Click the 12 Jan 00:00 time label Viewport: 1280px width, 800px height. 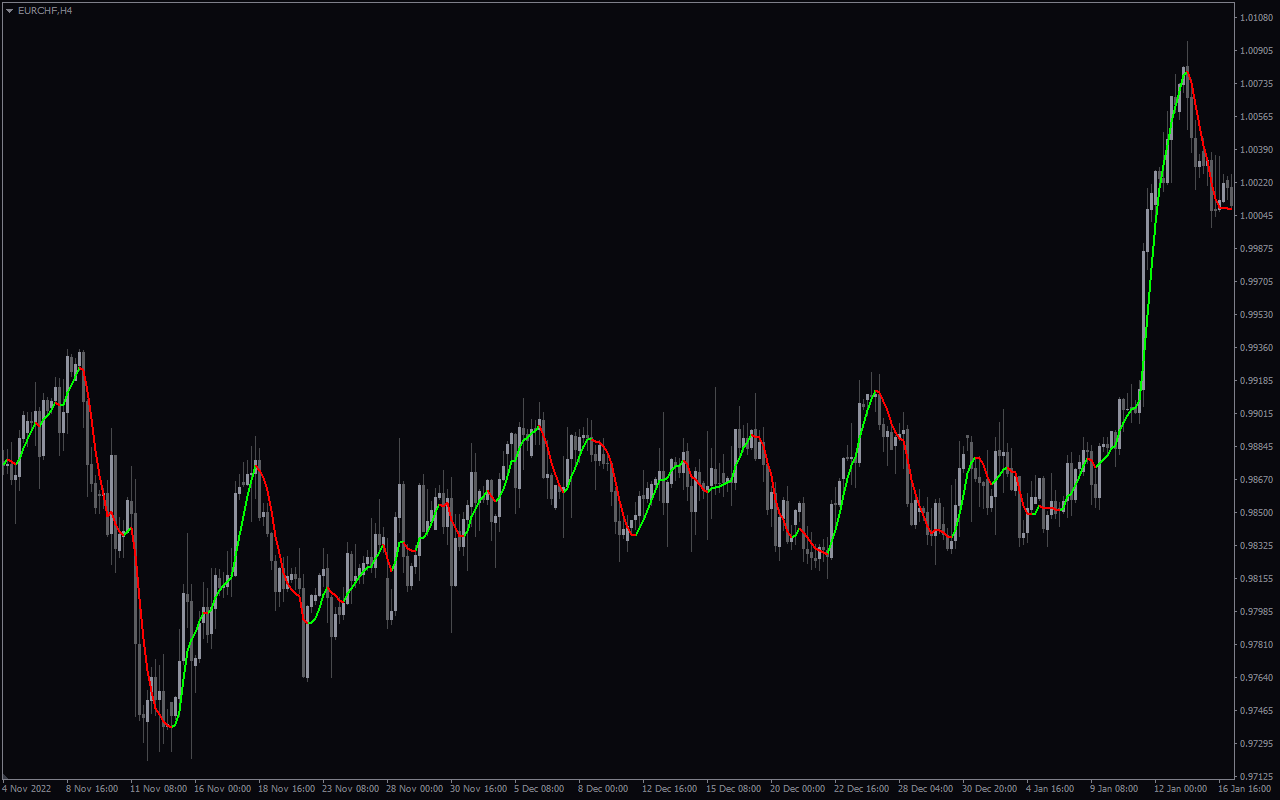[1181, 789]
